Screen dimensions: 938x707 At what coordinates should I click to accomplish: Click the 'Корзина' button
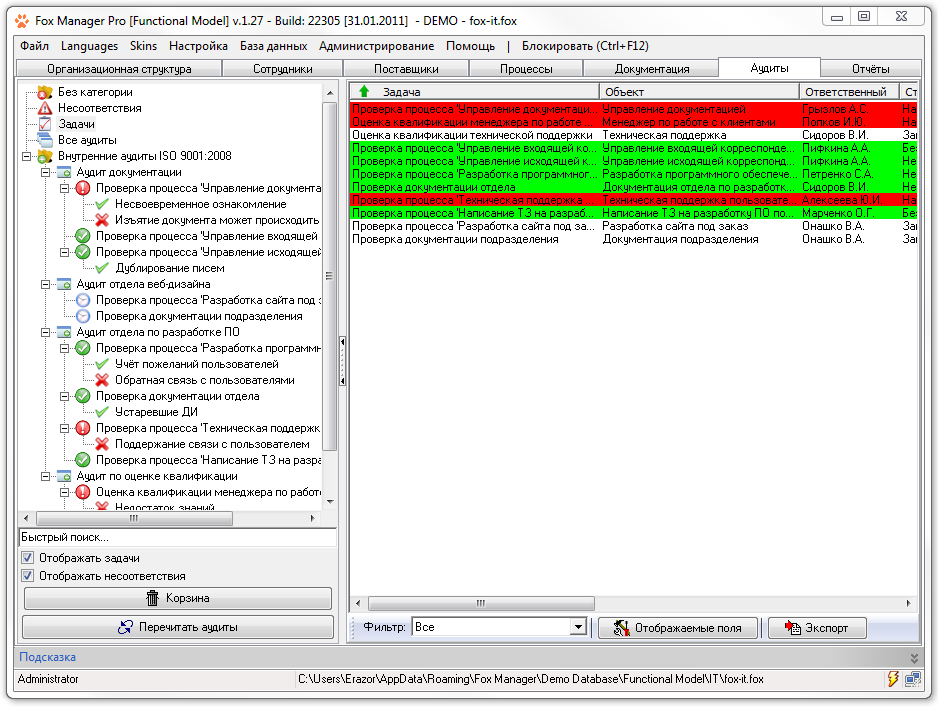coord(178,598)
